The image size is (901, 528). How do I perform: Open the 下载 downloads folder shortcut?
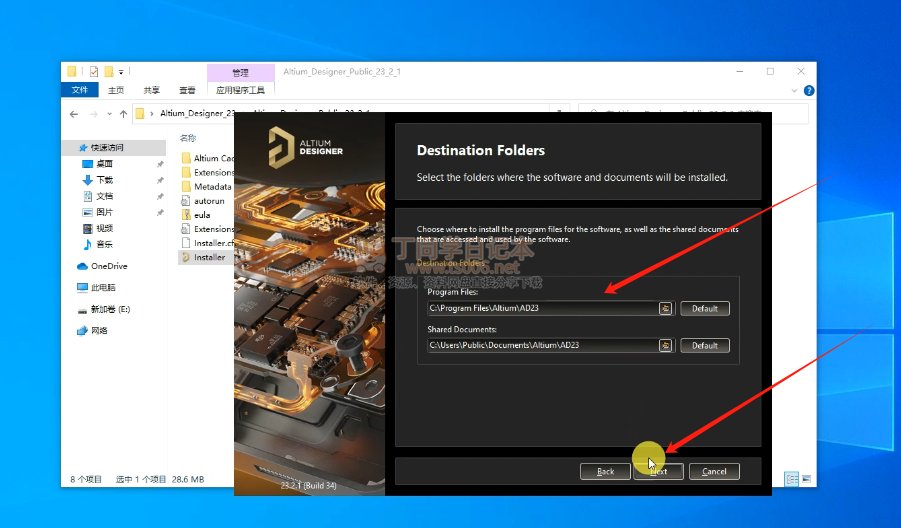click(x=104, y=180)
